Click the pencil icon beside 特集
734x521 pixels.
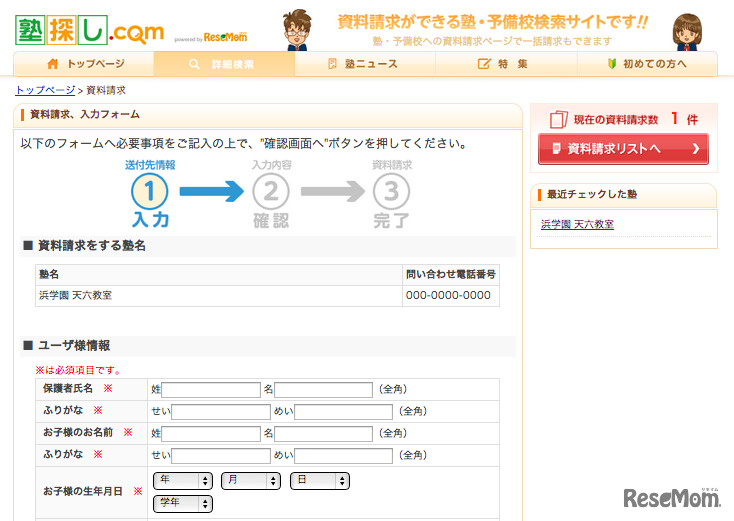(x=484, y=64)
